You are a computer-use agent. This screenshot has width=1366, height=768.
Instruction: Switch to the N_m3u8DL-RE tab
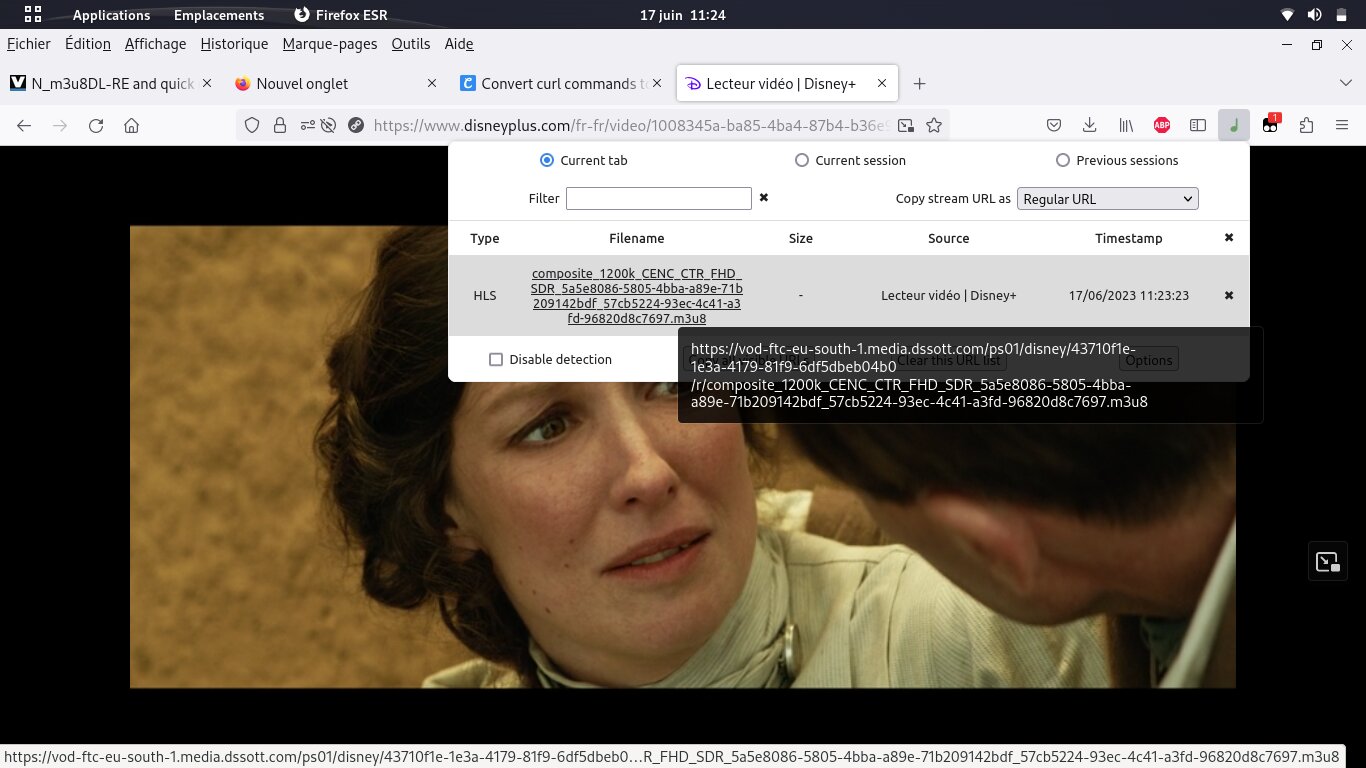[111, 83]
